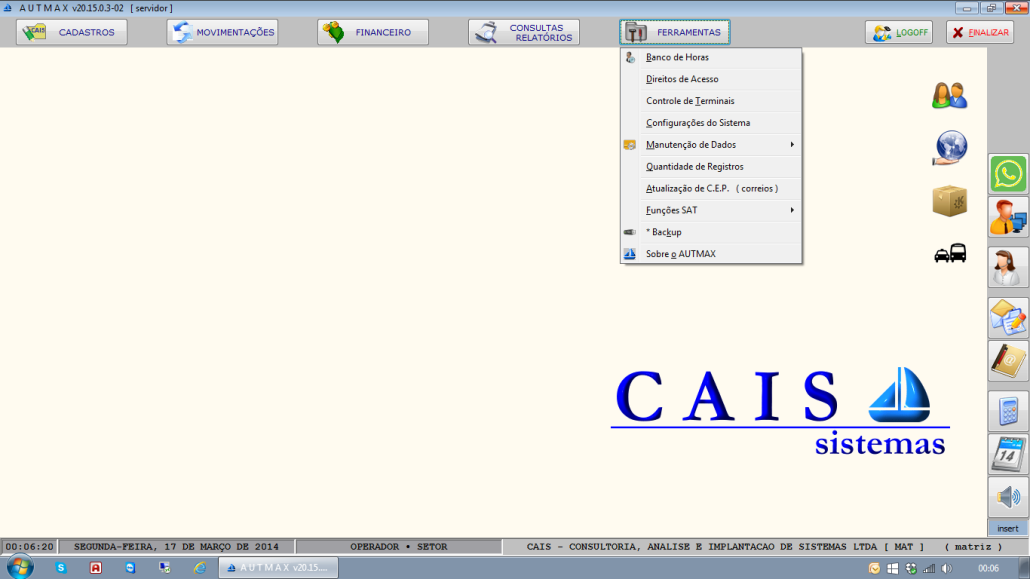The height and width of the screenshot is (579, 1030).
Task: Click the OPERADOR • SETOR status field
Action: coord(399,547)
